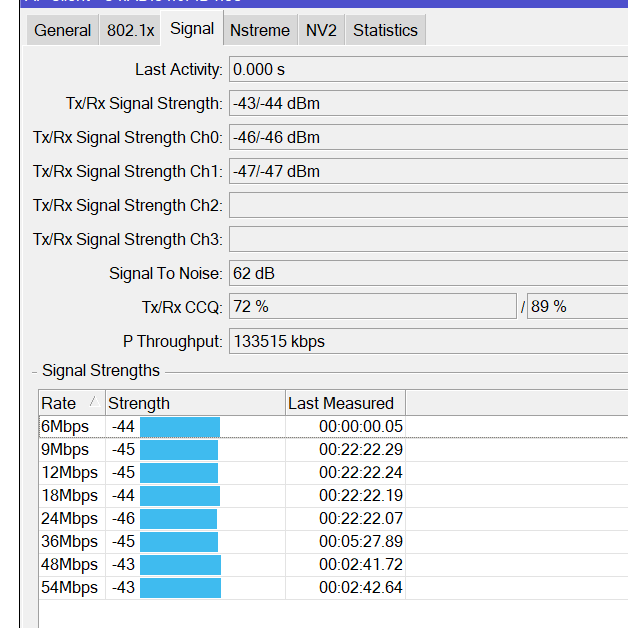This screenshot has width=628, height=628.
Task: Click the 48Mbps signal strength bar
Action: (180, 564)
